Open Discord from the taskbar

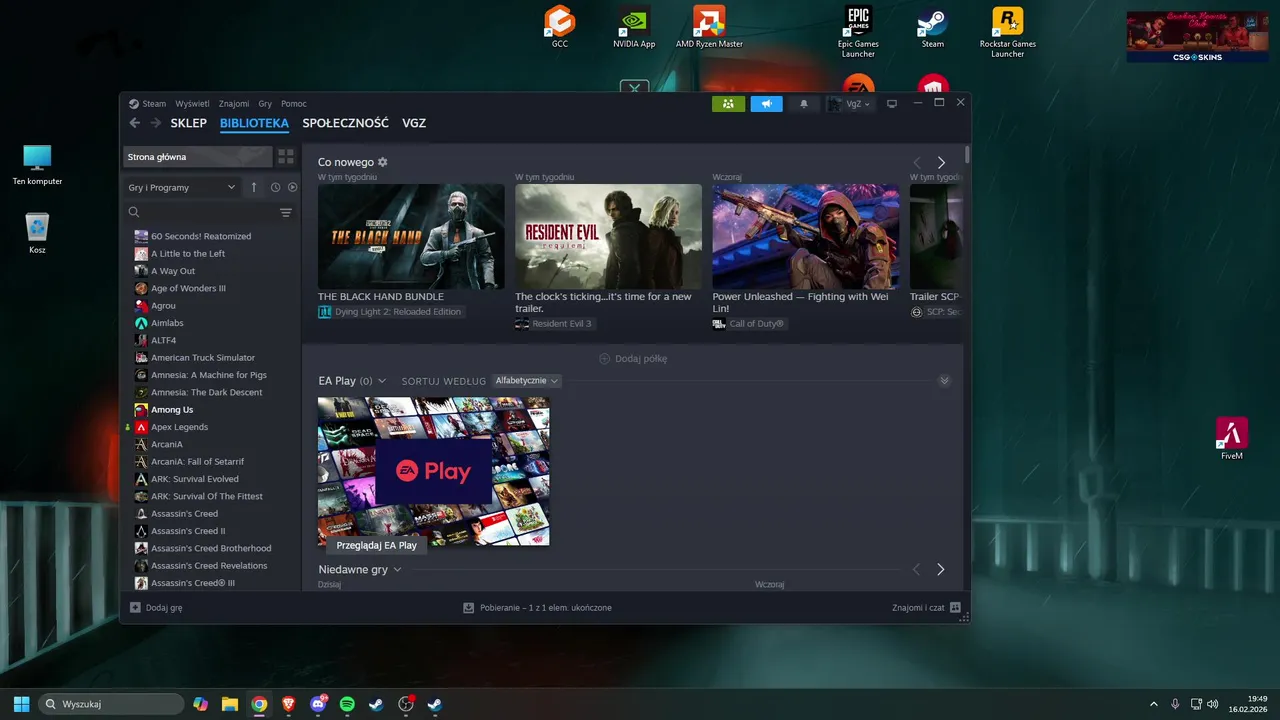click(x=318, y=704)
